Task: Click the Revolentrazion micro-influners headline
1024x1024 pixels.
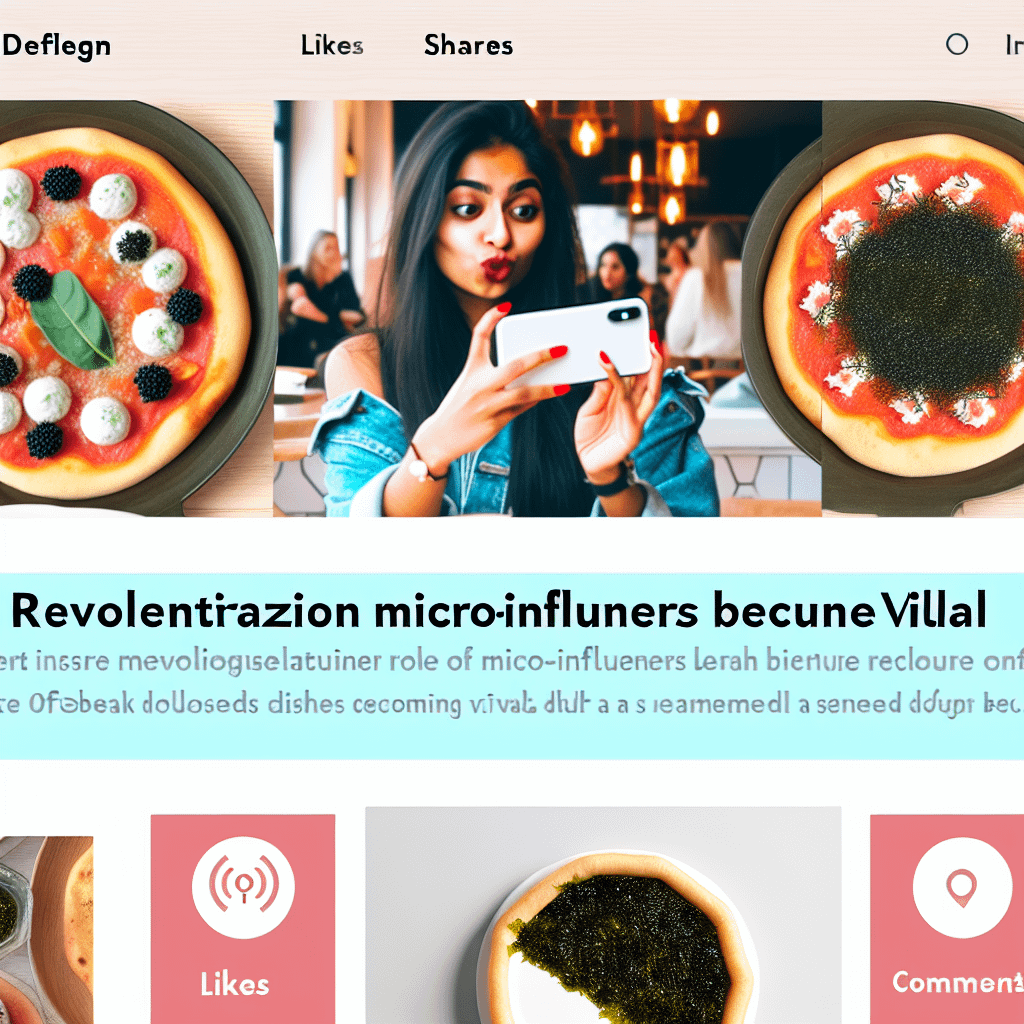Action: (498, 612)
